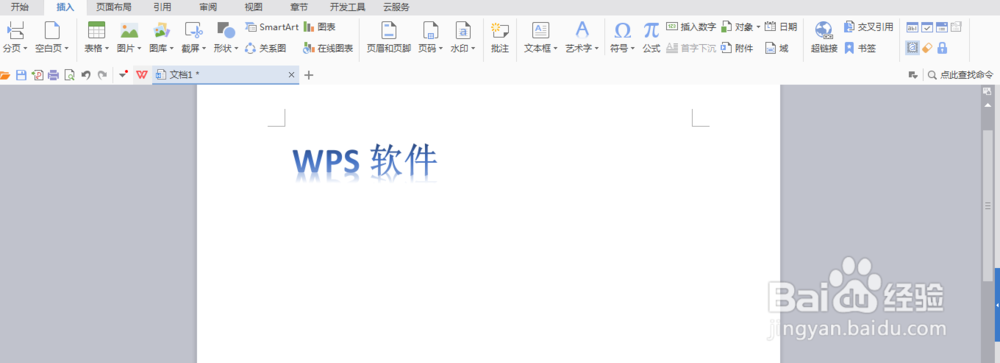Switch to the 页面布局 tab
1000x363 pixels.
click(114, 8)
